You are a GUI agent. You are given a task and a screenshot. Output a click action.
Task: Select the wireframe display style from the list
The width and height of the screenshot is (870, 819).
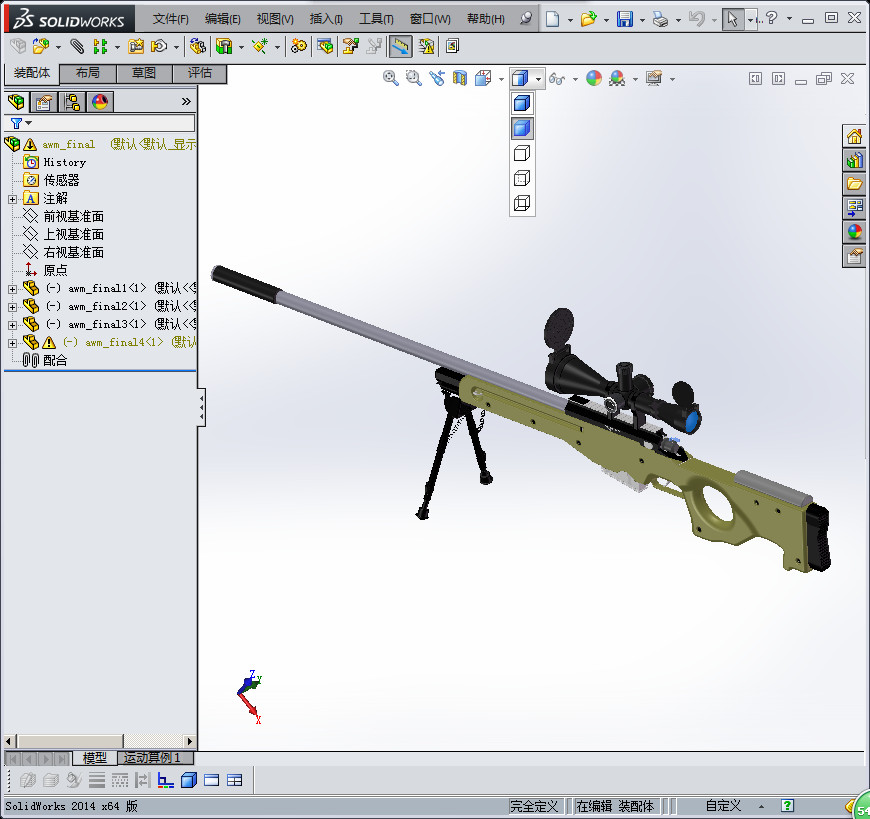[x=522, y=201]
